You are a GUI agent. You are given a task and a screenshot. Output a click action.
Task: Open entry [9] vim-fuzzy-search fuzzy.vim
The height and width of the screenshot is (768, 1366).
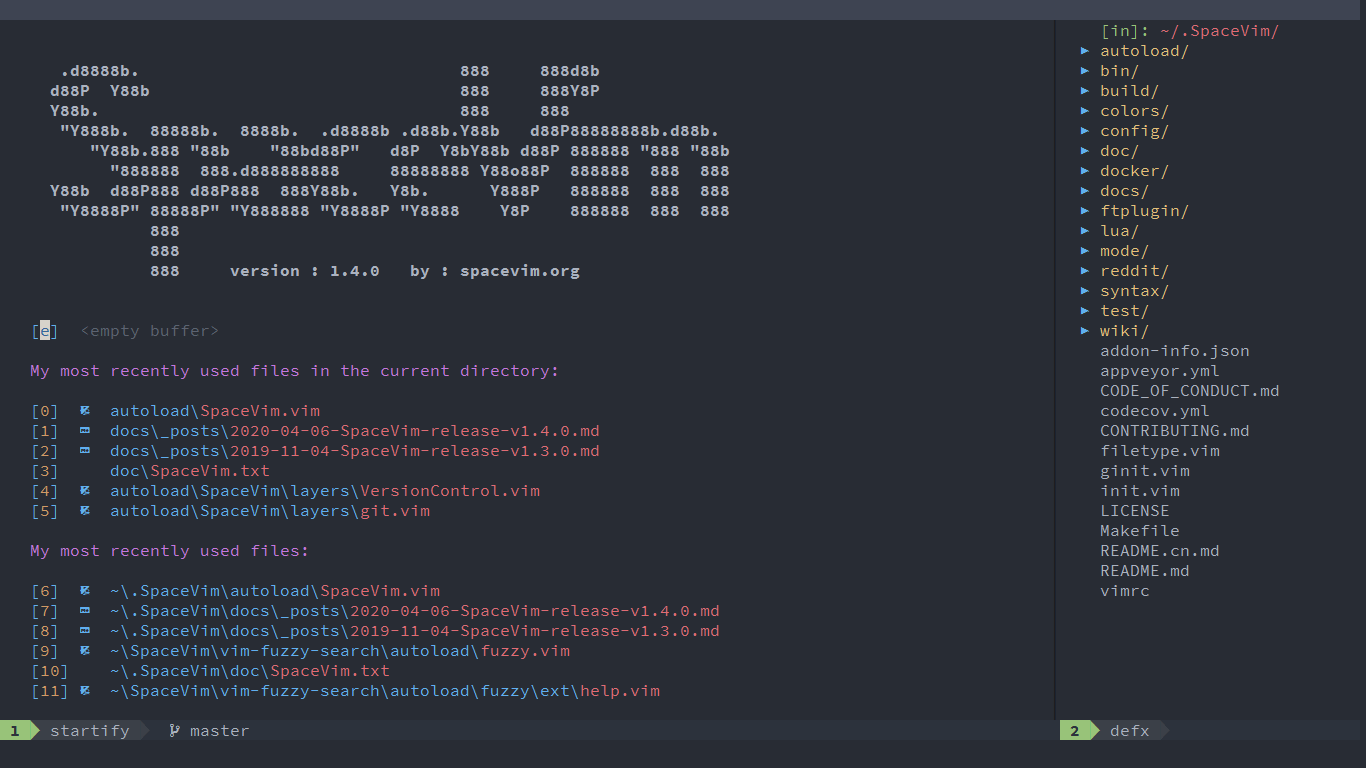click(x=300, y=650)
